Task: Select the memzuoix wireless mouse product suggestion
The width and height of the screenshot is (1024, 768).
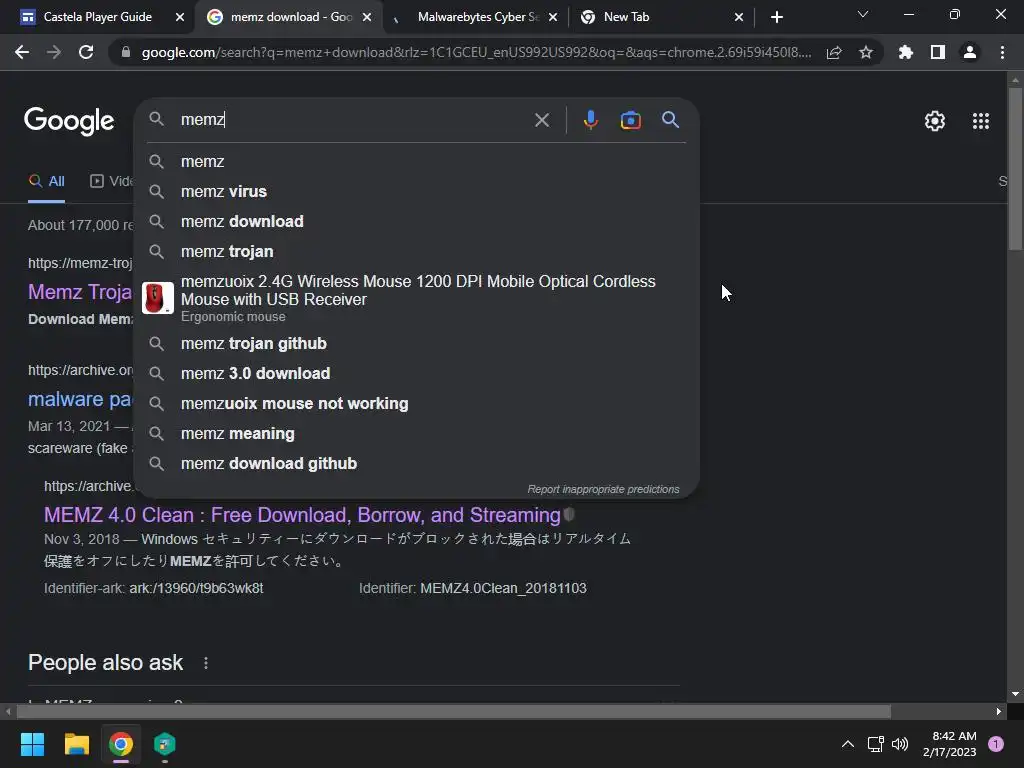Action: [x=417, y=298]
